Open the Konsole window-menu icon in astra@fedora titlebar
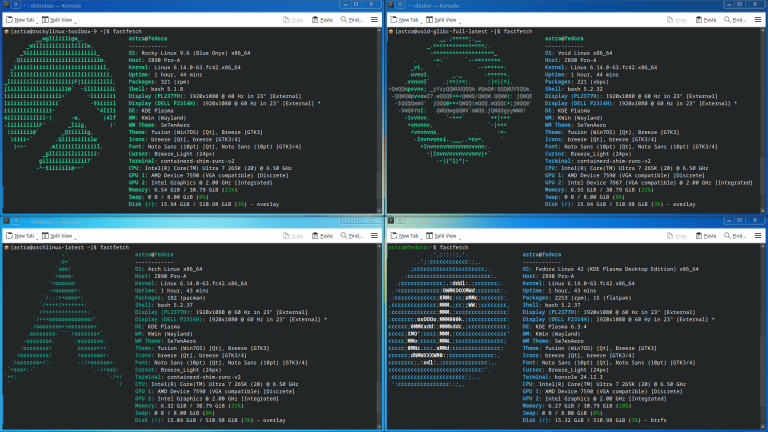Screen dimensions: 768x432 point(390,221)
